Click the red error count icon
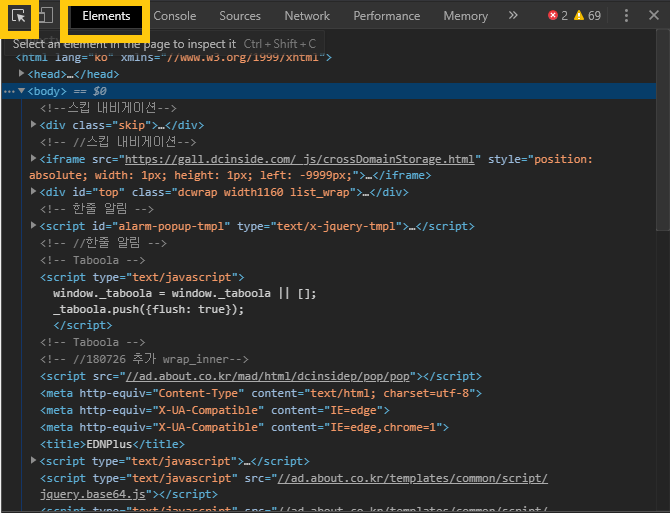The width and height of the screenshot is (670, 513). coord(552,16)
